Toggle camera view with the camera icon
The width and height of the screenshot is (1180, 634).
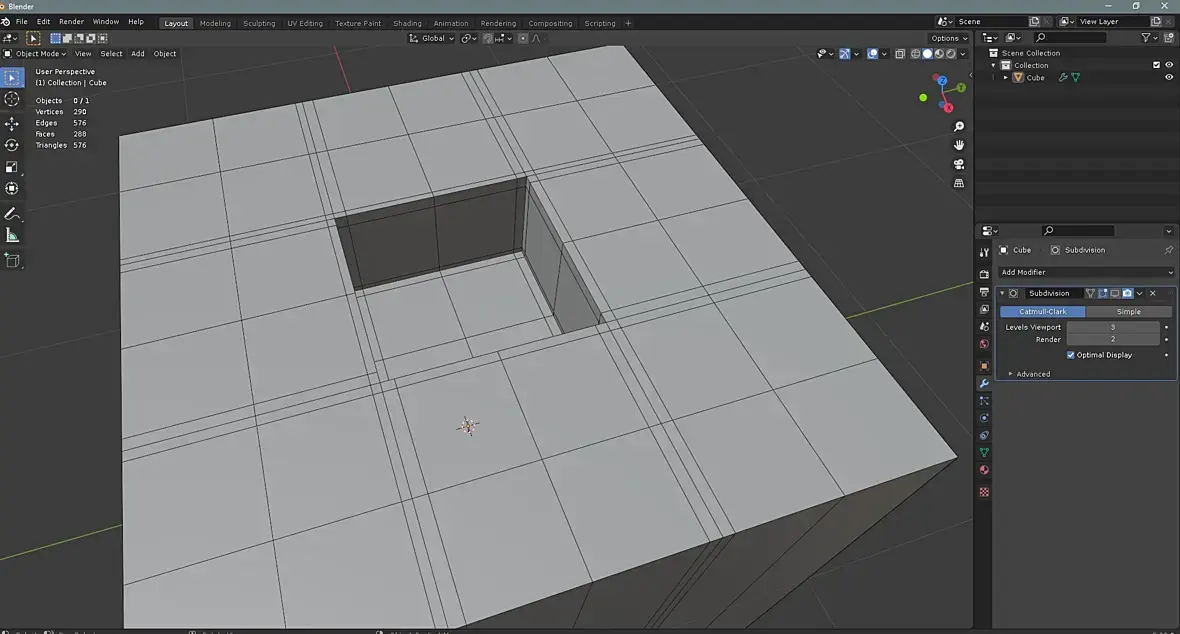(x=959, y=165)
